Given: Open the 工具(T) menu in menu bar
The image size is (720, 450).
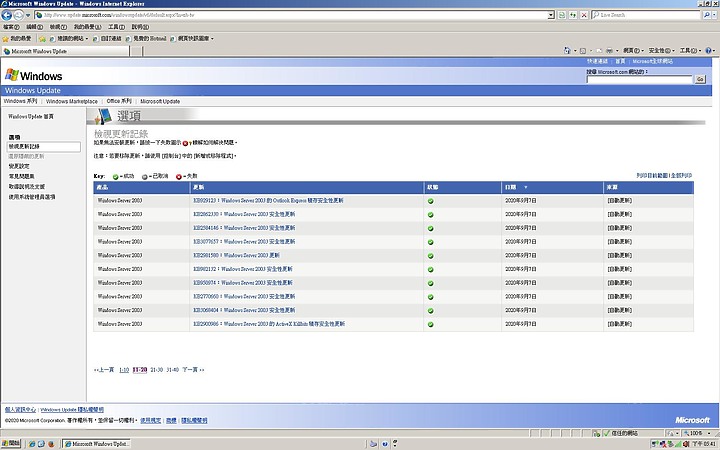Looking at the screenshot, I should 116,27.
